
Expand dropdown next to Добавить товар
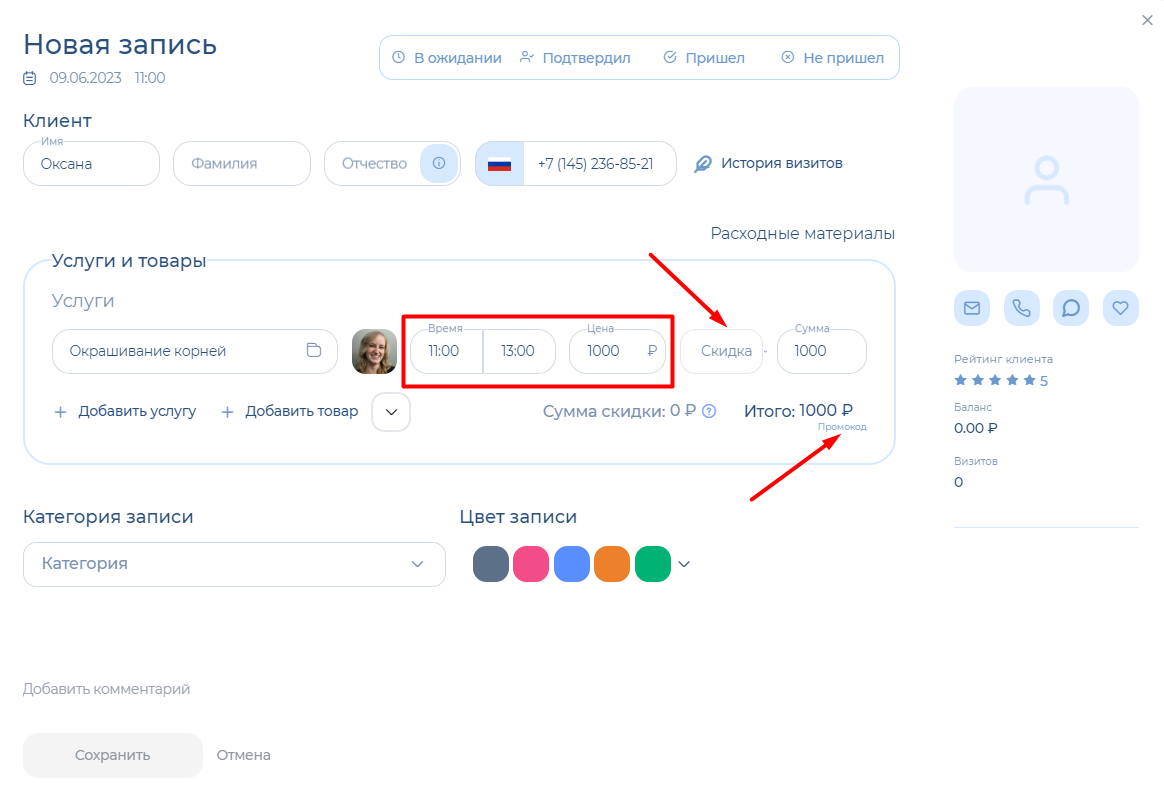391,412
